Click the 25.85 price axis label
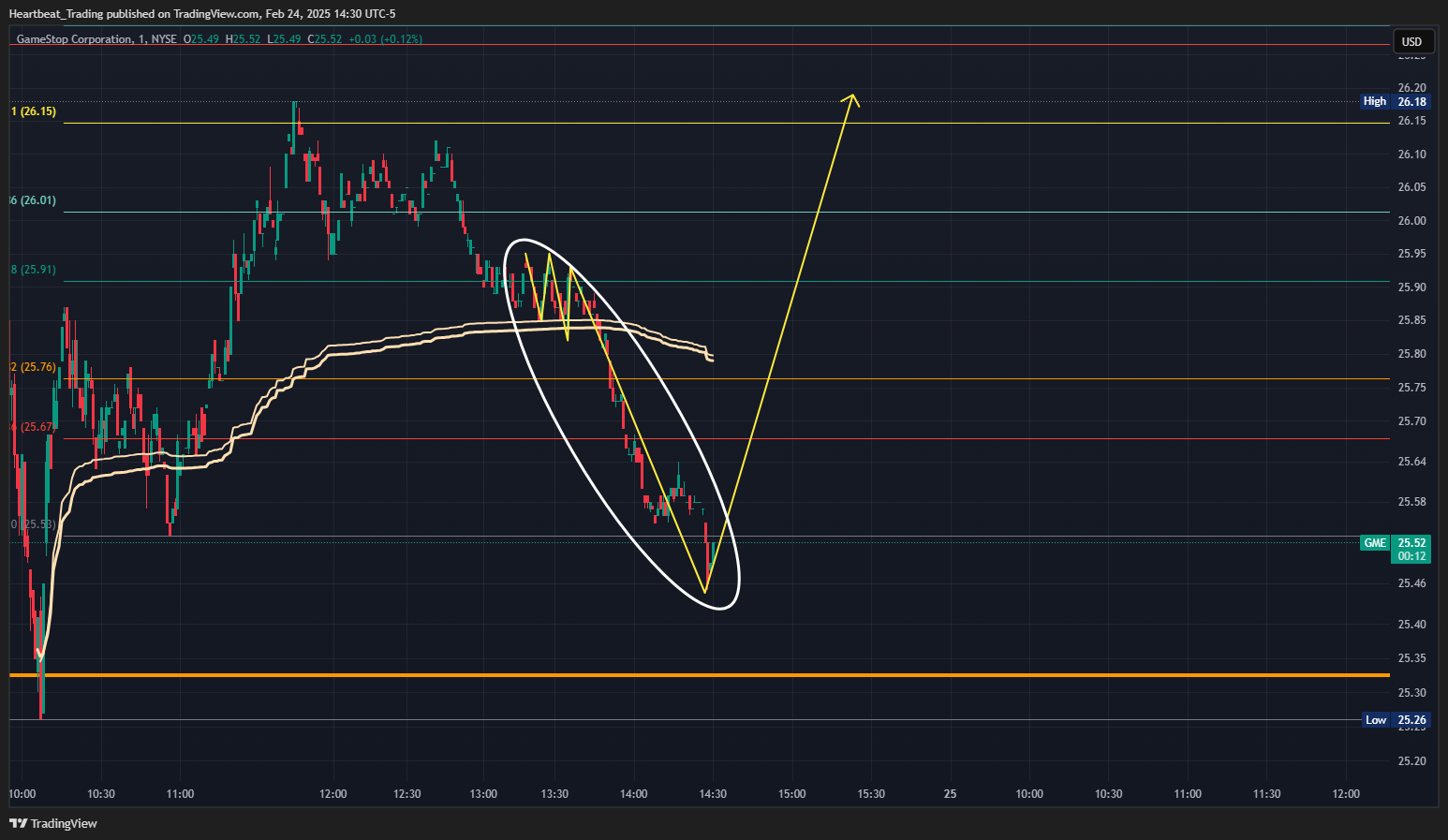1448x840 pixels. pos(1411,320)
